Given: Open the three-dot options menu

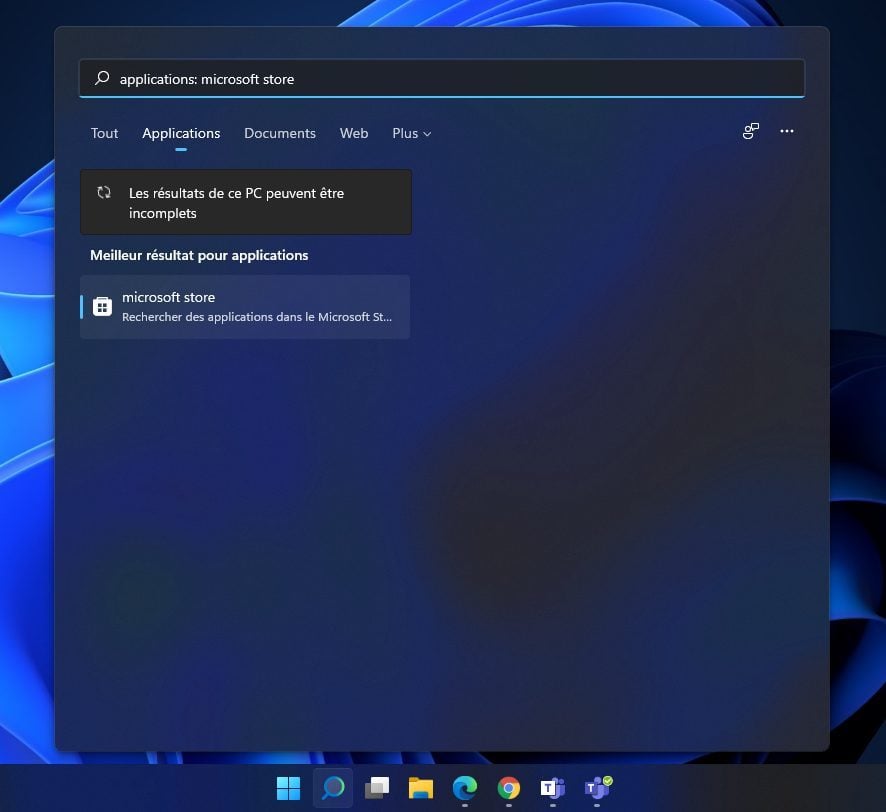Looking at the screenshot, I should (787, 131).
